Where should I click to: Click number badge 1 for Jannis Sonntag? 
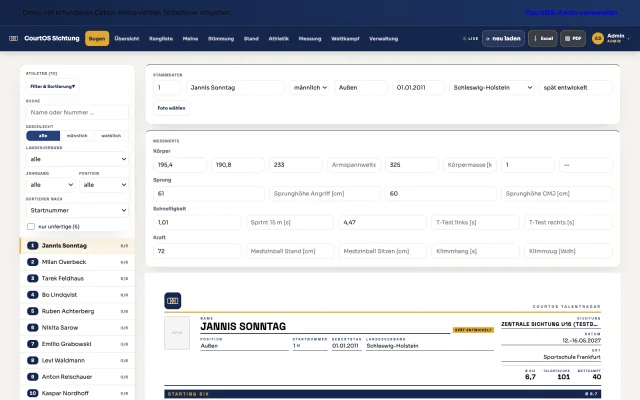pyautogui.click(x=33, y=246)
